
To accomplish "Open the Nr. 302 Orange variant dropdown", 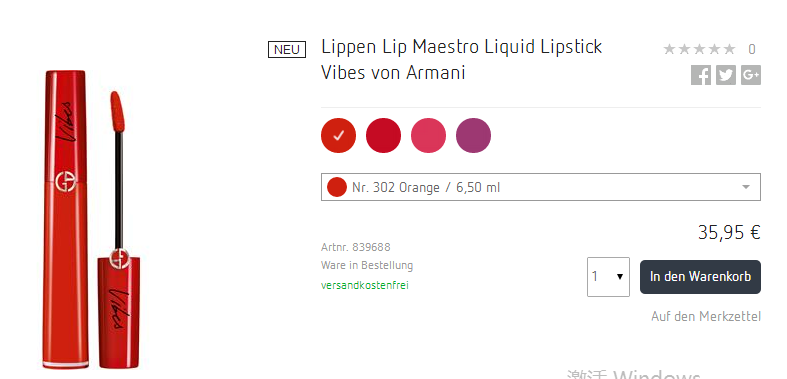I will coord(541,187).
